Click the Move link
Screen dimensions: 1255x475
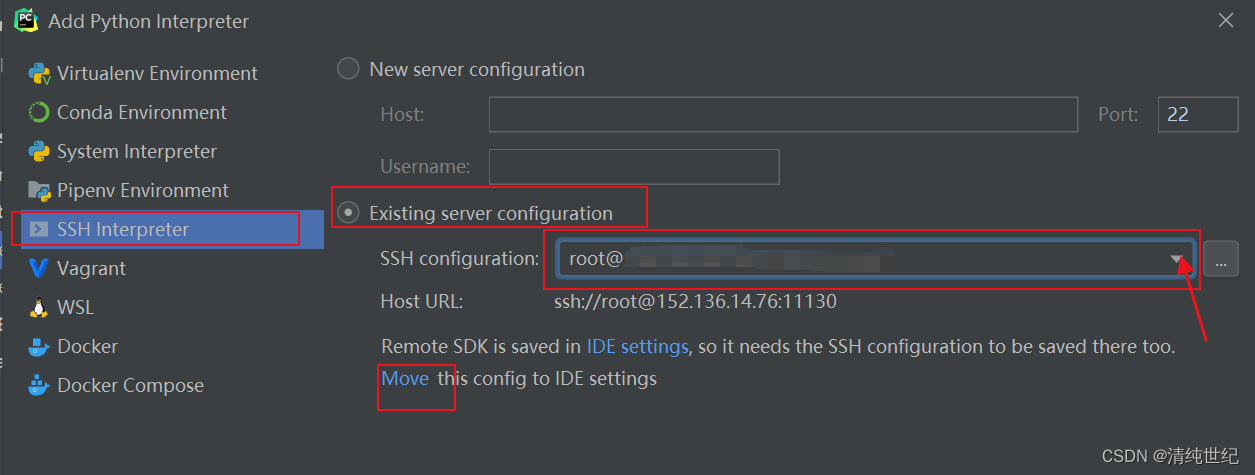pyautogui.click(x=405, y=379)
